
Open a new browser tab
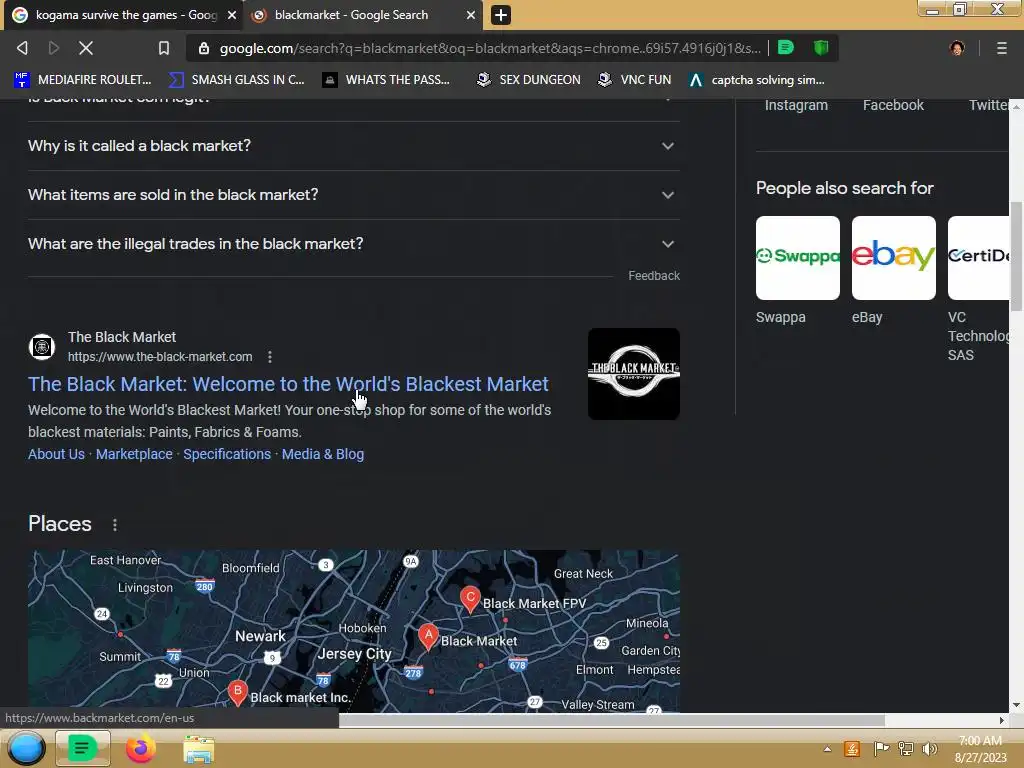[x=500, y=15]
